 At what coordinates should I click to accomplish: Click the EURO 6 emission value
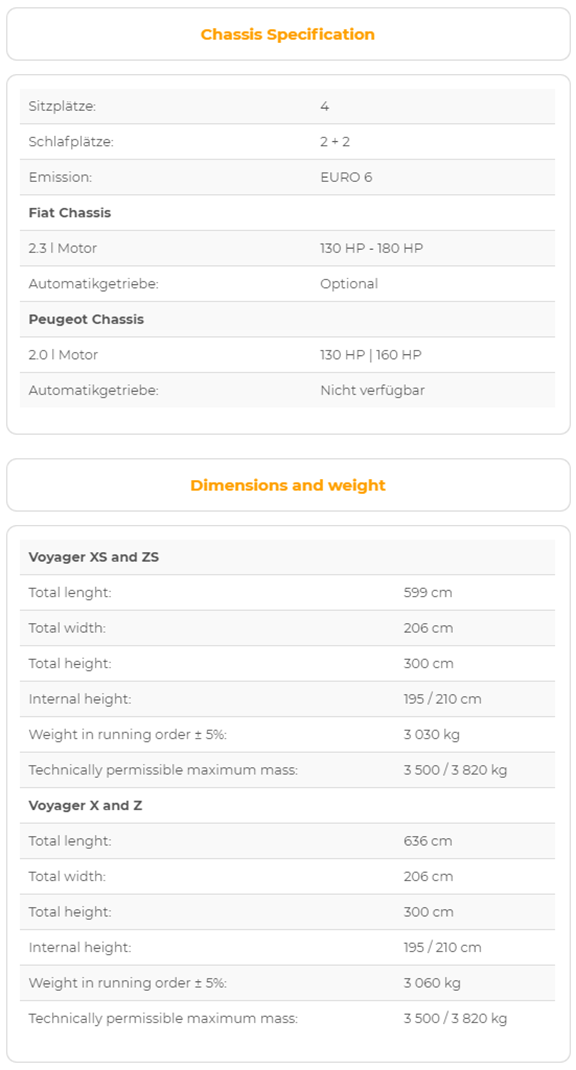coord(346,177)
